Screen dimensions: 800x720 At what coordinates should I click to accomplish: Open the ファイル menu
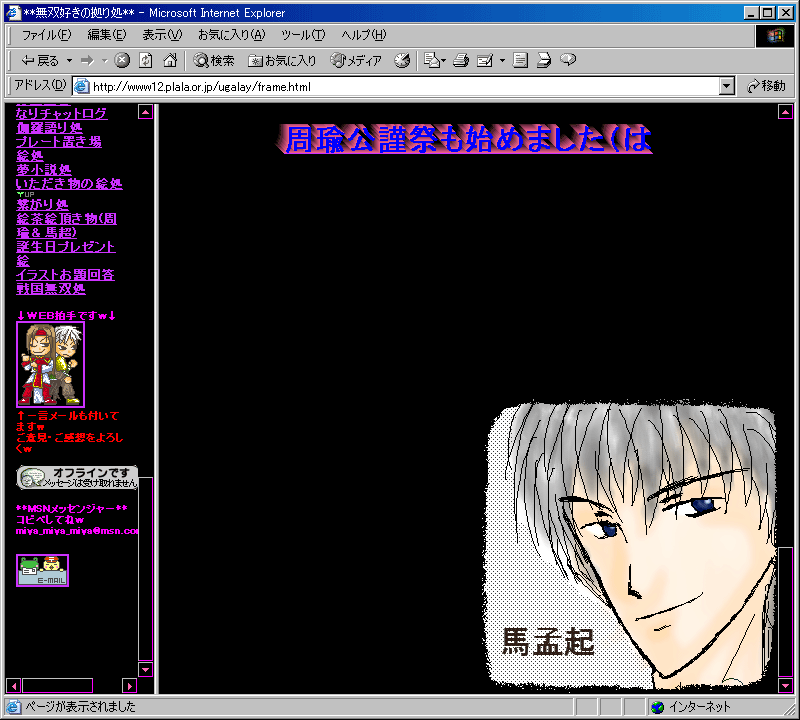click(46, 35)
